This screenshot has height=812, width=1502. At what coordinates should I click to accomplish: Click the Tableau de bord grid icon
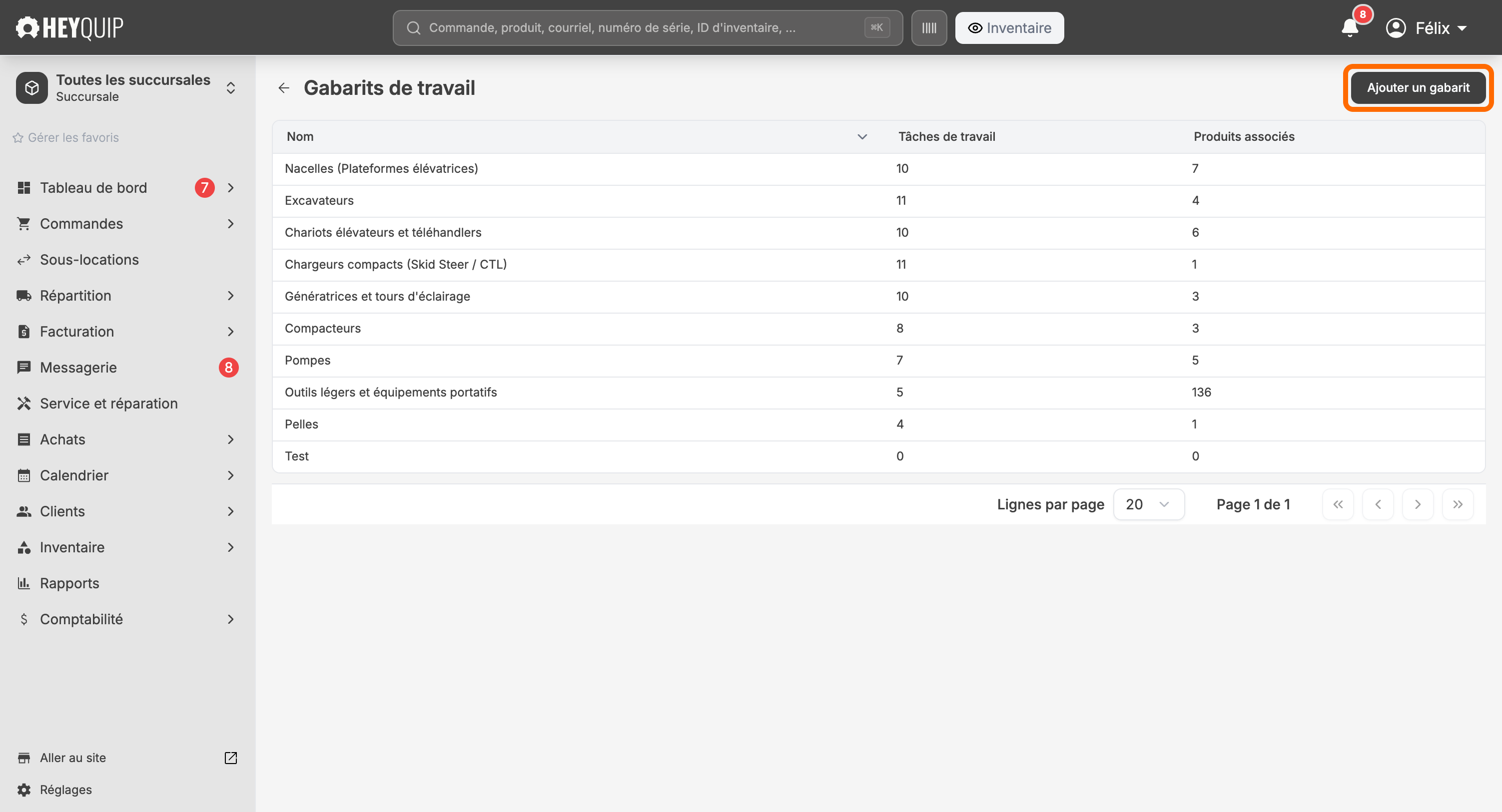[24, 188]
